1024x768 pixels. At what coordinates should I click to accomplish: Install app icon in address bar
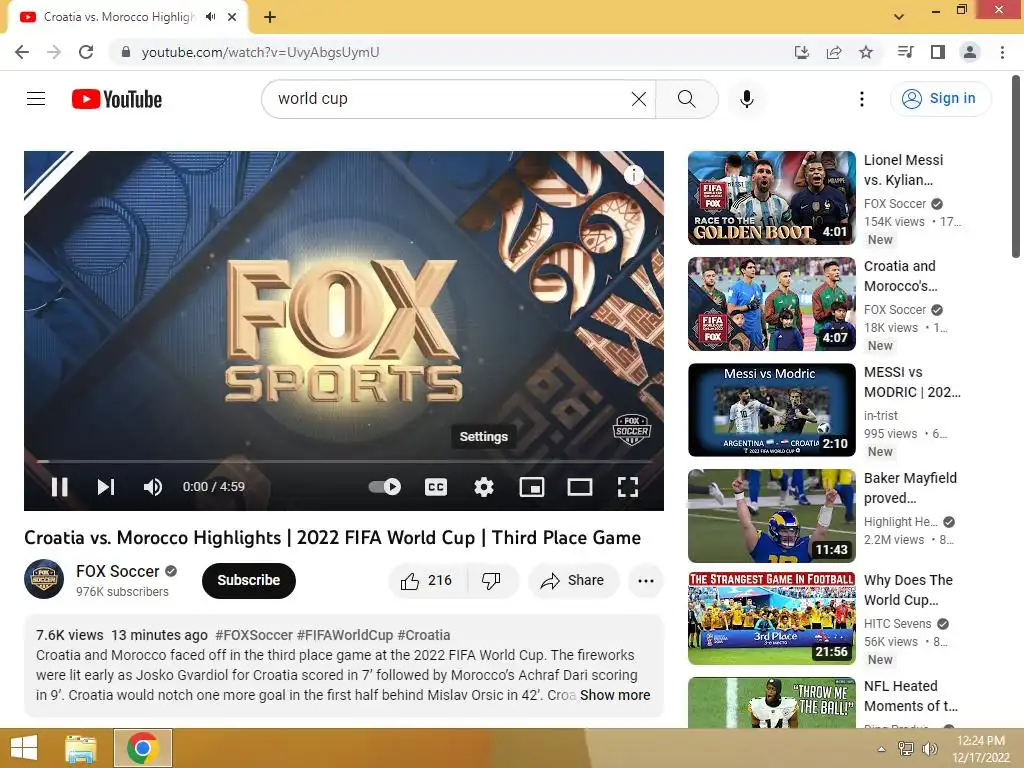click(x=802, y=52)
